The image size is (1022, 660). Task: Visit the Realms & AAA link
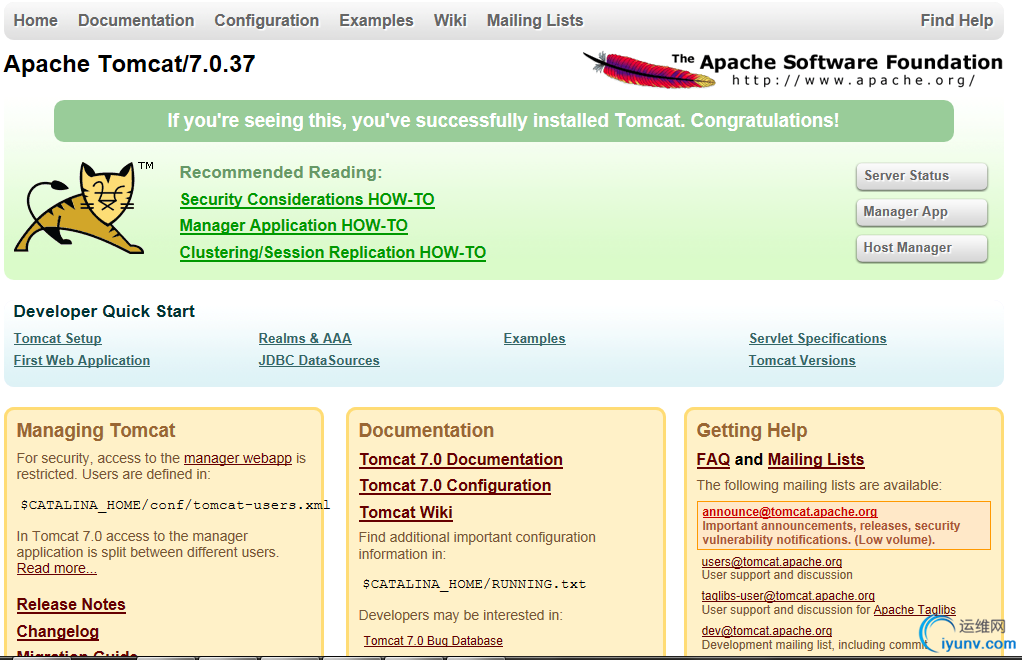(x=305, y=338)
